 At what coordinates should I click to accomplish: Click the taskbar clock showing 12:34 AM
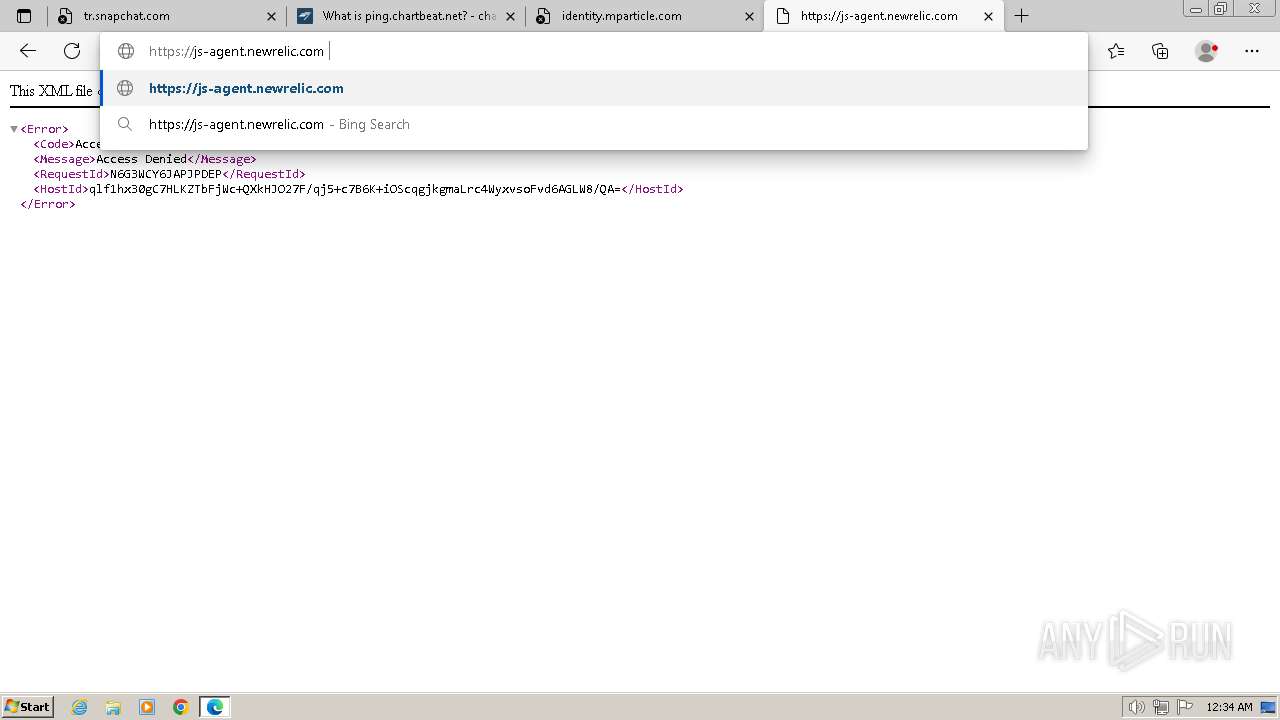tap(1229, 707)
